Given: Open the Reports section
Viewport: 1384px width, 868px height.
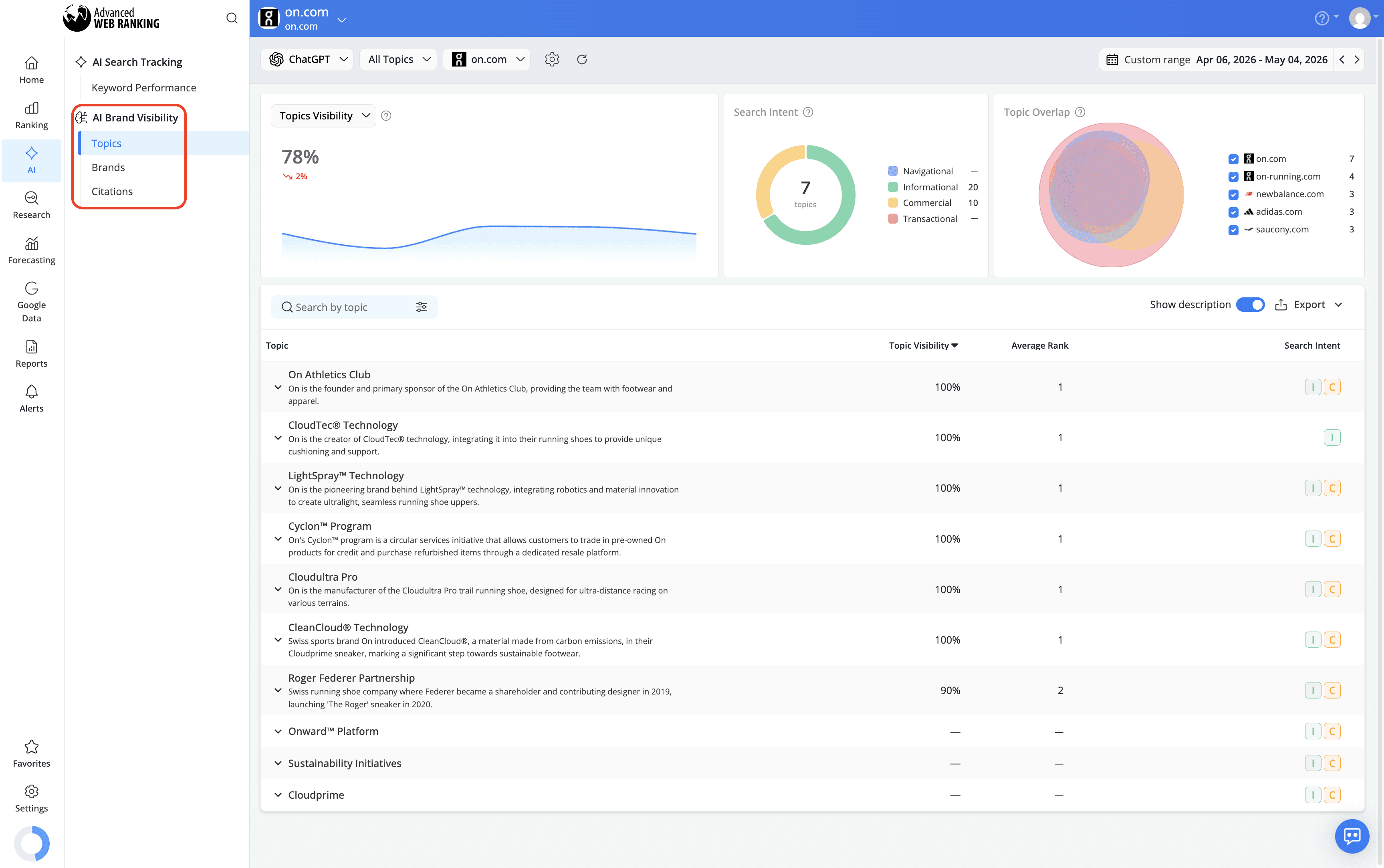Looking at the screenshot, I should coord(32,353).
